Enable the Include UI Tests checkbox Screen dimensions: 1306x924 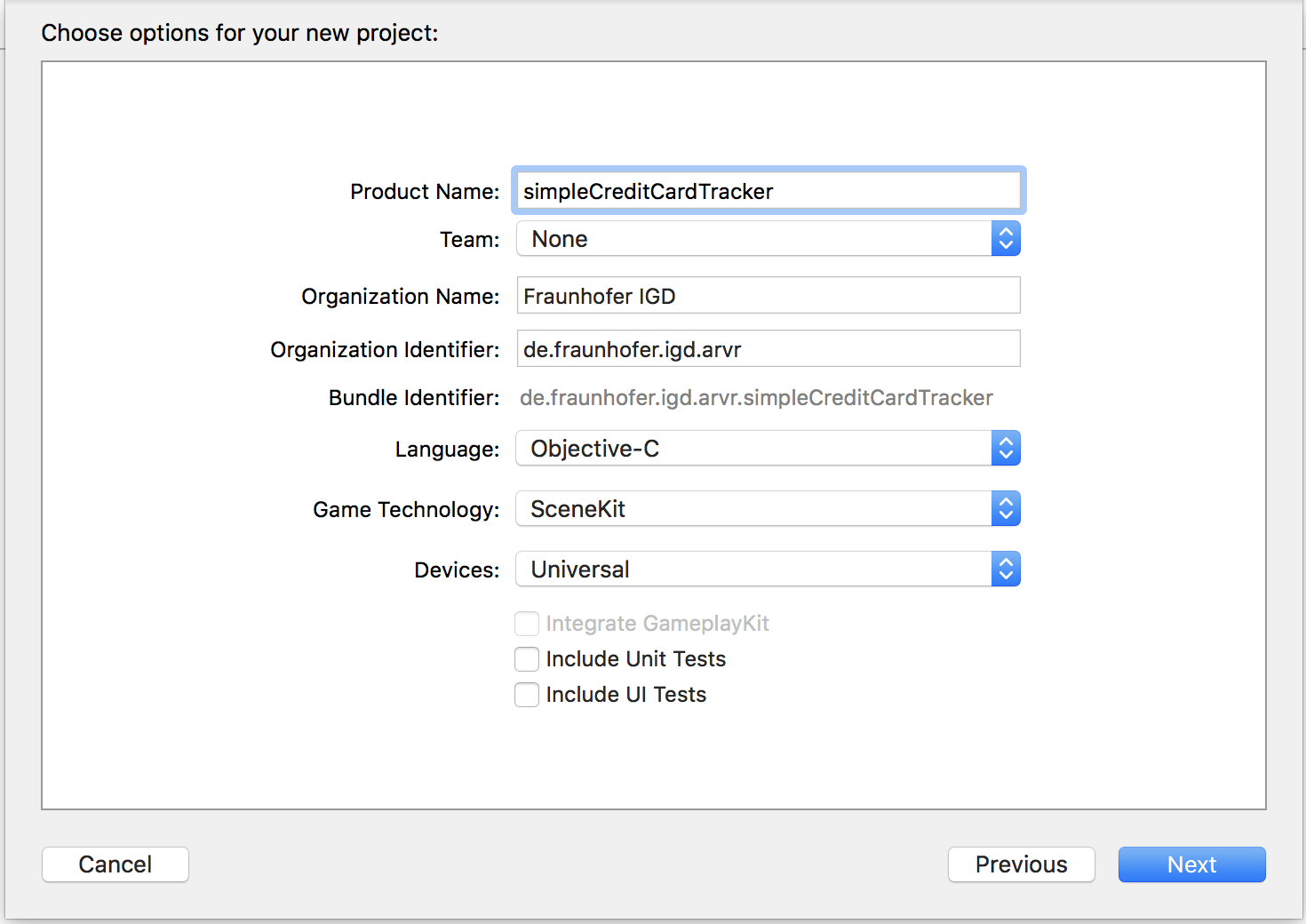[527, 695]
